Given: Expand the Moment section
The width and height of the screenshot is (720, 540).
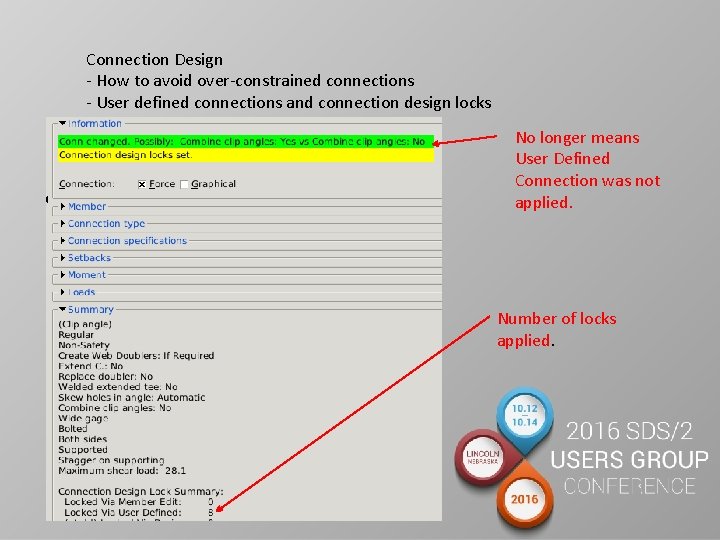Looking at the screenshot, I should [x=63, y=275].
